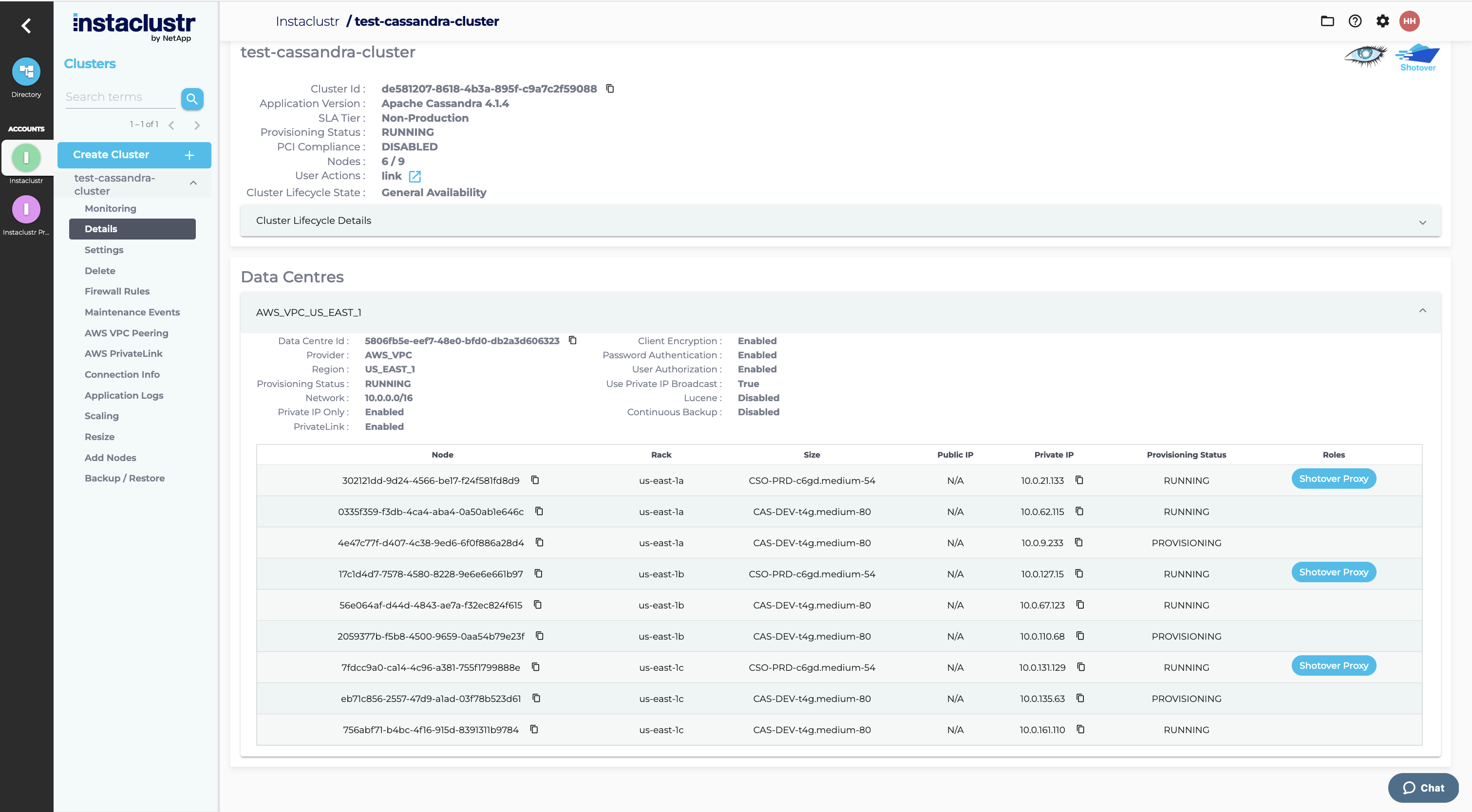Click the search magnifier button
The height and width of the screenshot is (812, 1472).
click(192, 99)
